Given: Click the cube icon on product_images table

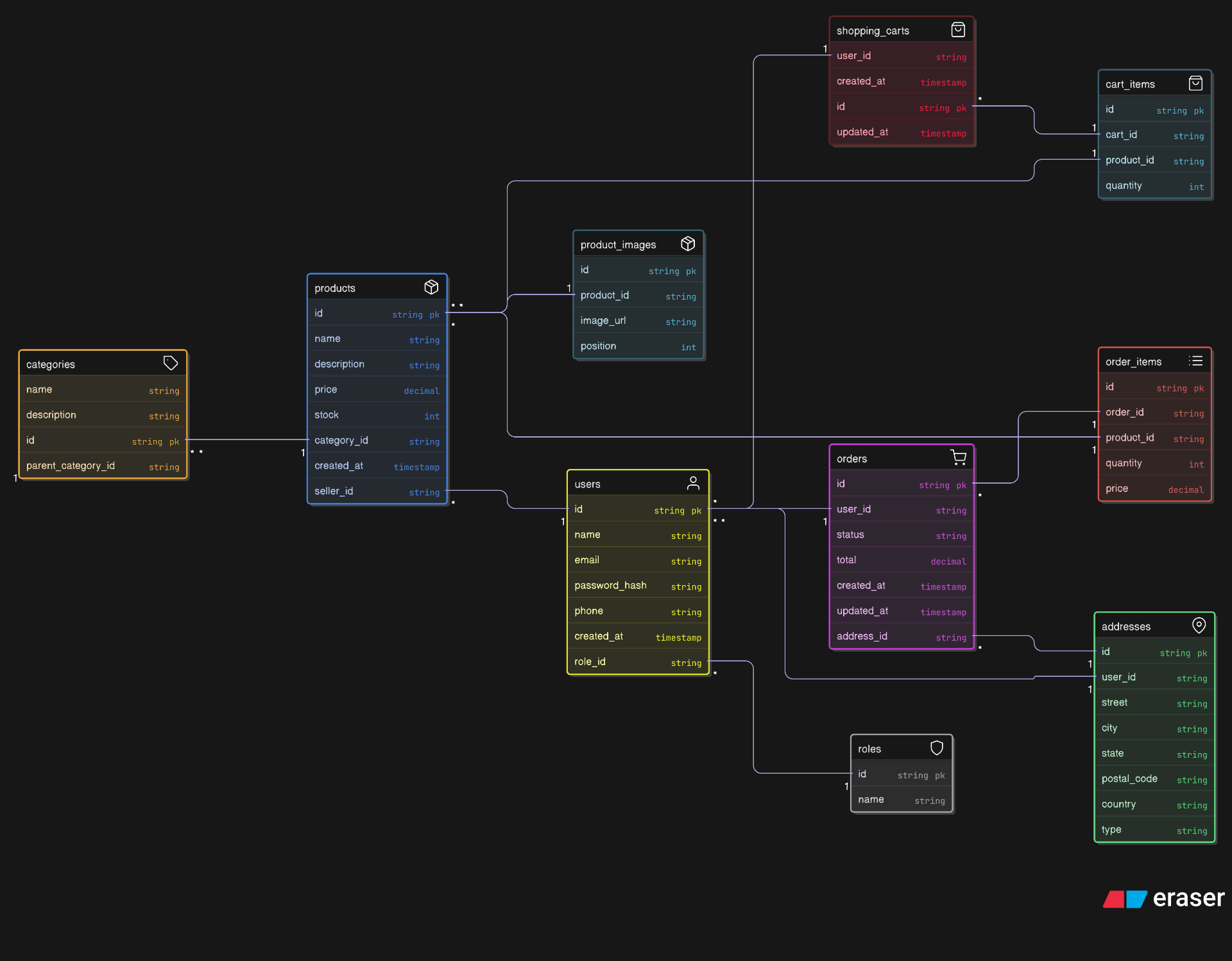Looking at the screenshot, I should (x=688, y=244).
